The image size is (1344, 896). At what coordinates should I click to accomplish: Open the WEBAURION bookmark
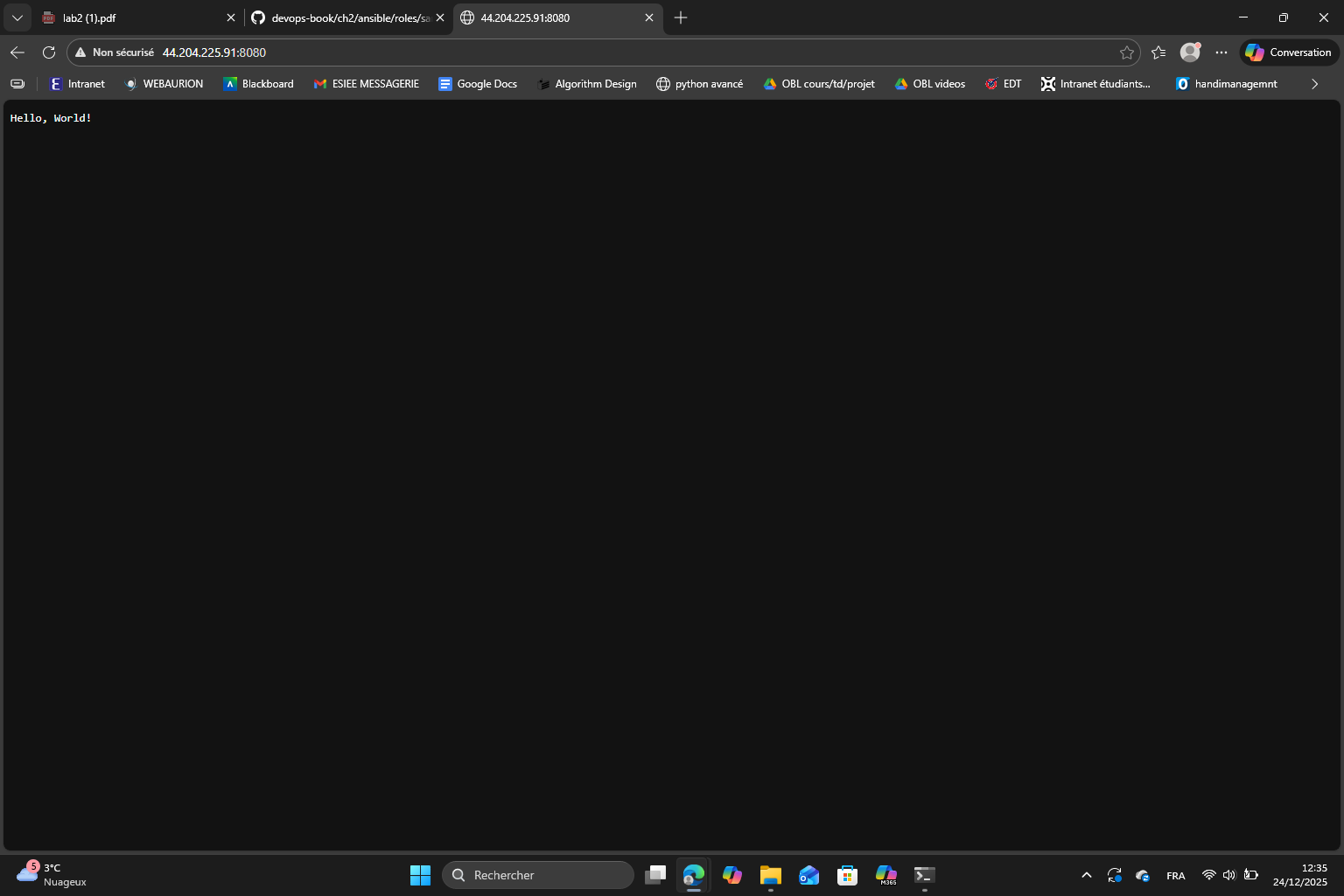tap(163, 83)
